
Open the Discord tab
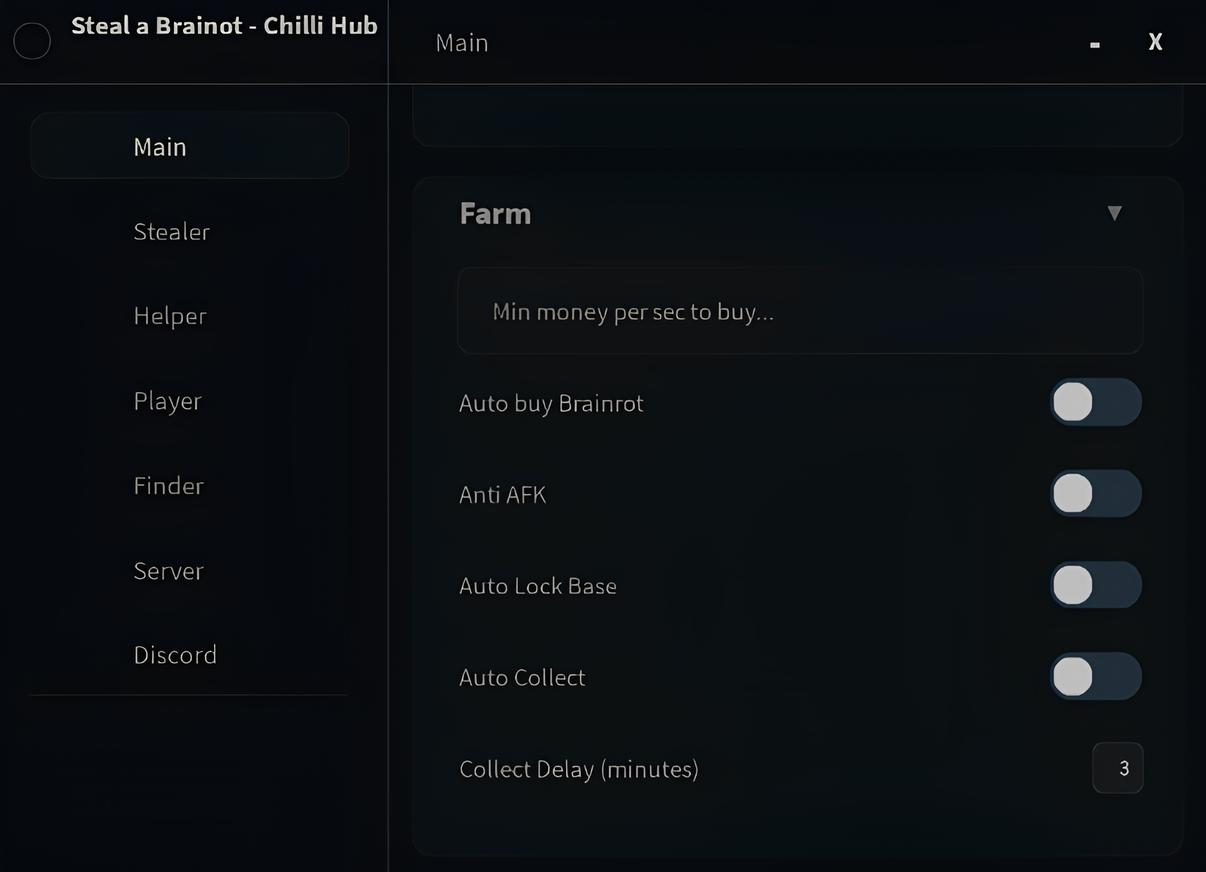click(x=175, y=655)
